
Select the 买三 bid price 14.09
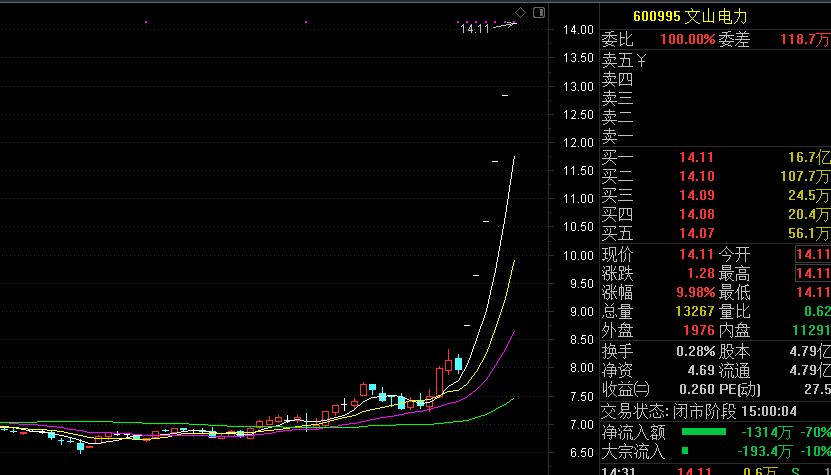pyautogui.click(x=697, y=196)
